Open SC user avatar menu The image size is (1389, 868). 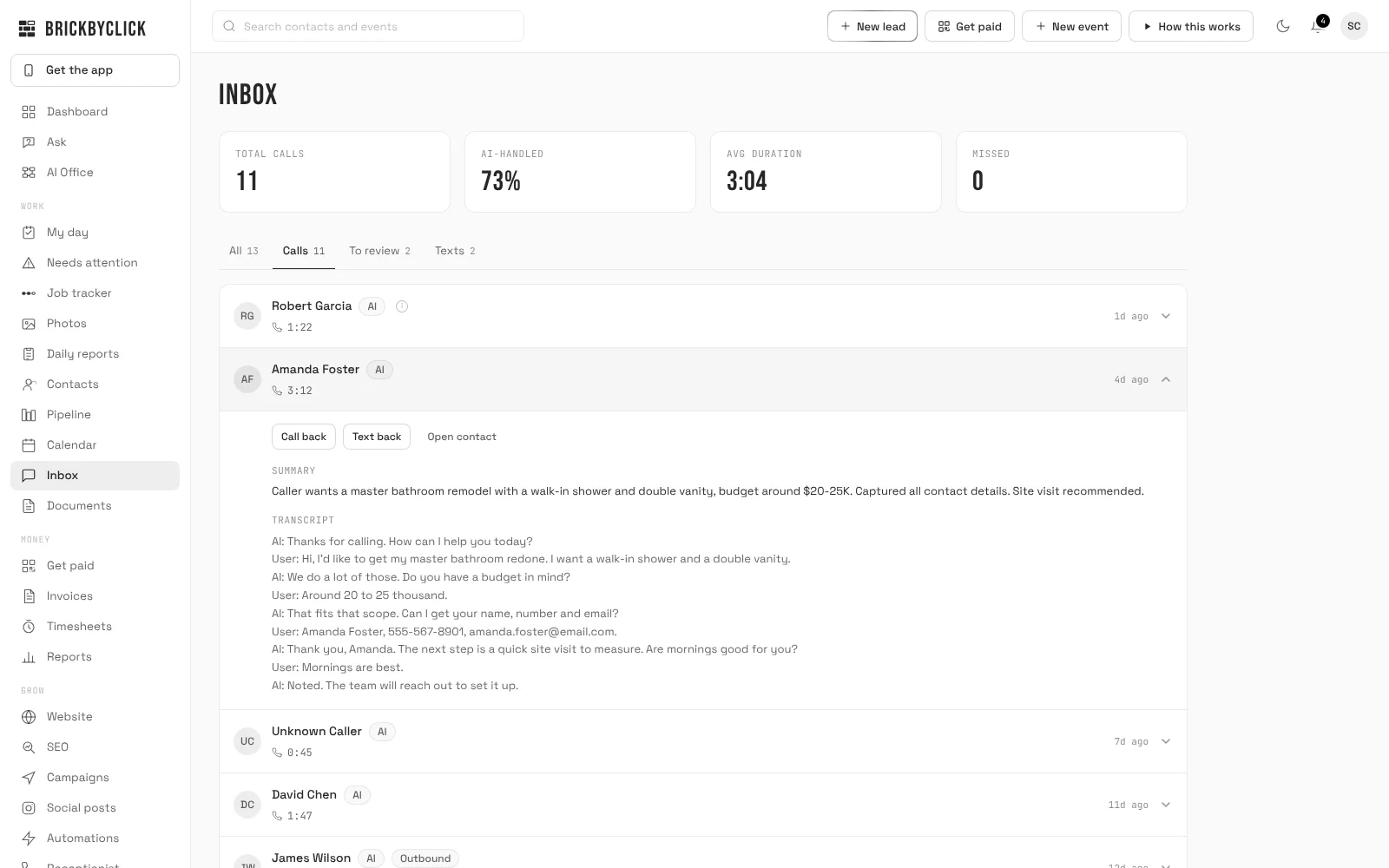click(x=1354, y=26)
